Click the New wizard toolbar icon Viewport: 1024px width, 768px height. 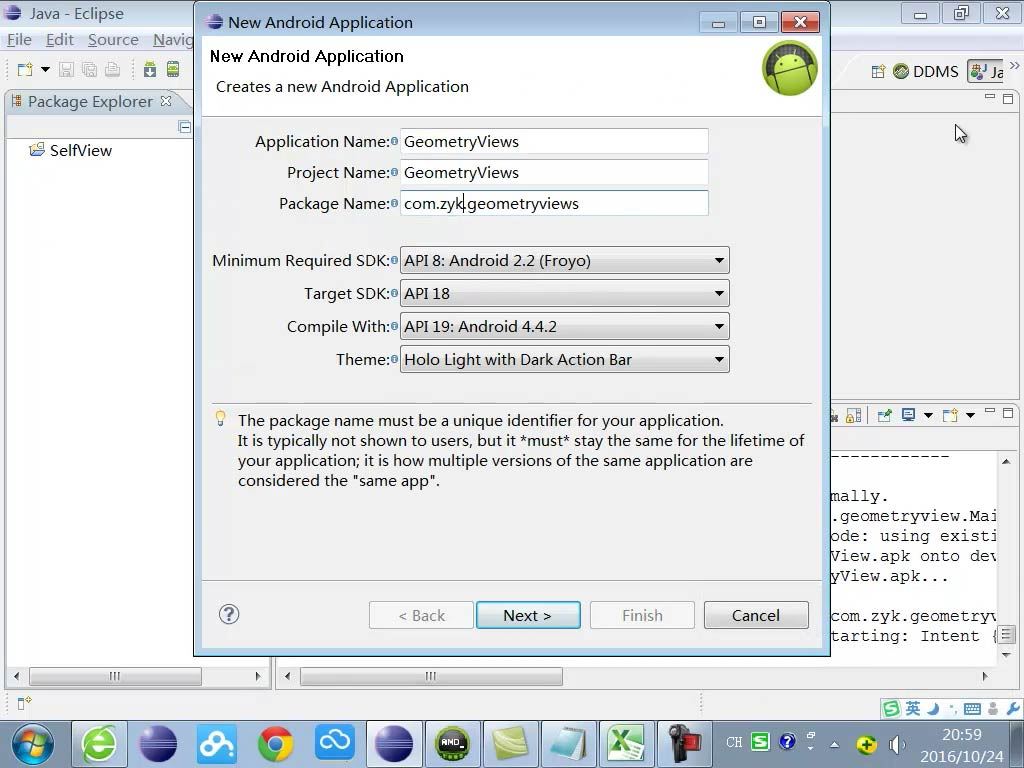tap(25, 69)
